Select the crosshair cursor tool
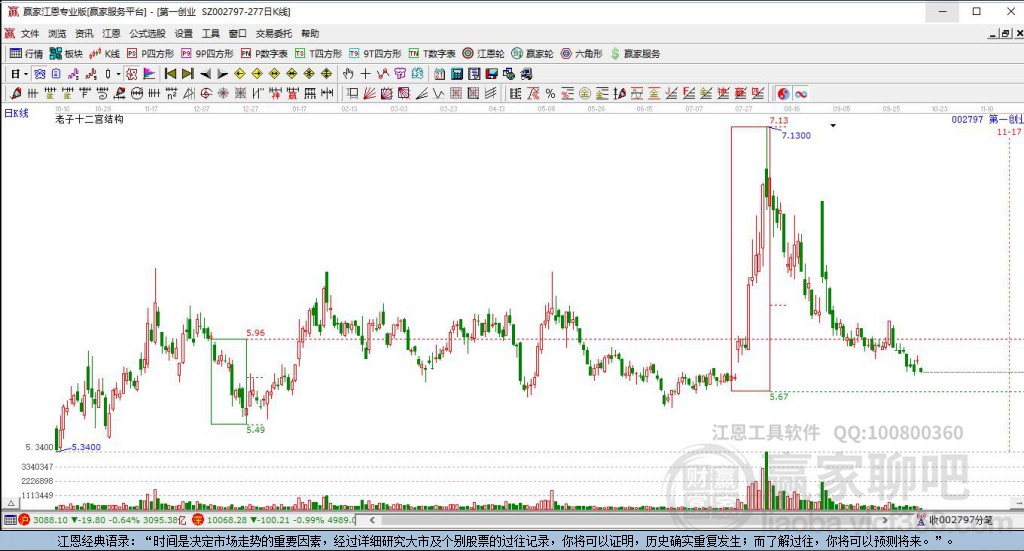 click(366, 74)
